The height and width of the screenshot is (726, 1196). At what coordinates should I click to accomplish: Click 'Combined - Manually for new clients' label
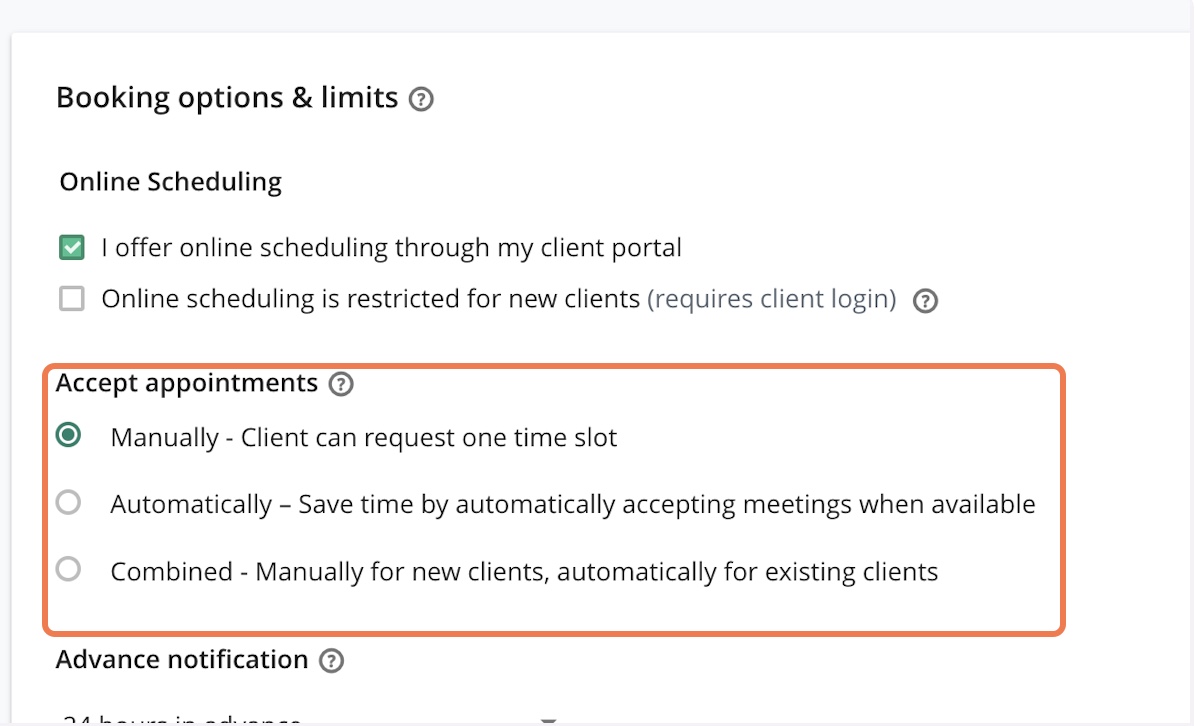click(x=524, y=572)
